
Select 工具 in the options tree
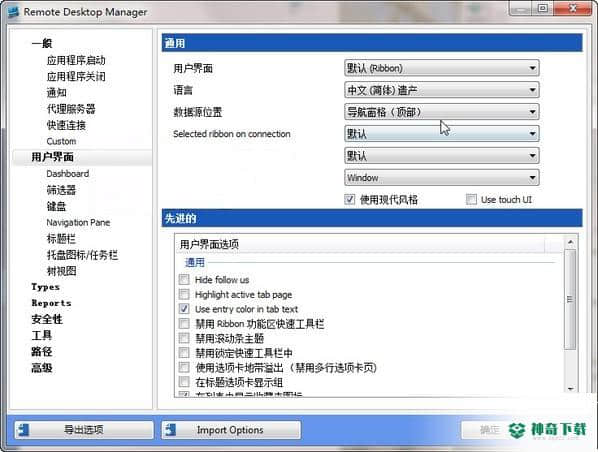point(42,336)
